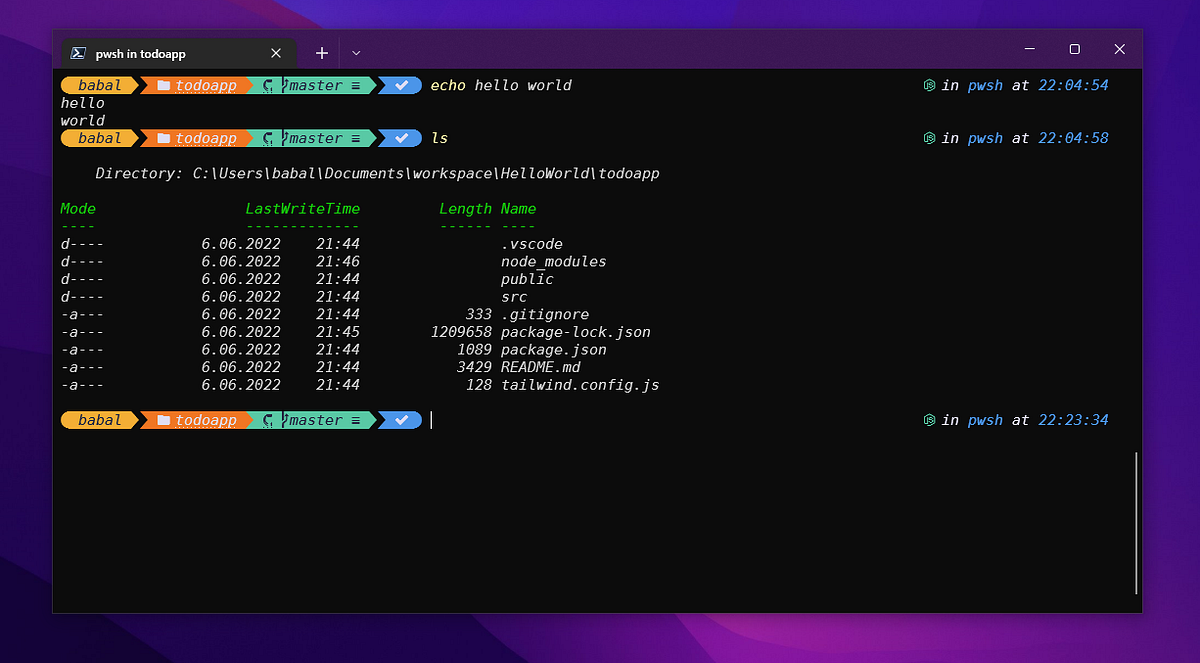Viewport: 1200px width, 663px height.
Task: Click the folder icon in the bottom prompt
Action: pos(163,420)
